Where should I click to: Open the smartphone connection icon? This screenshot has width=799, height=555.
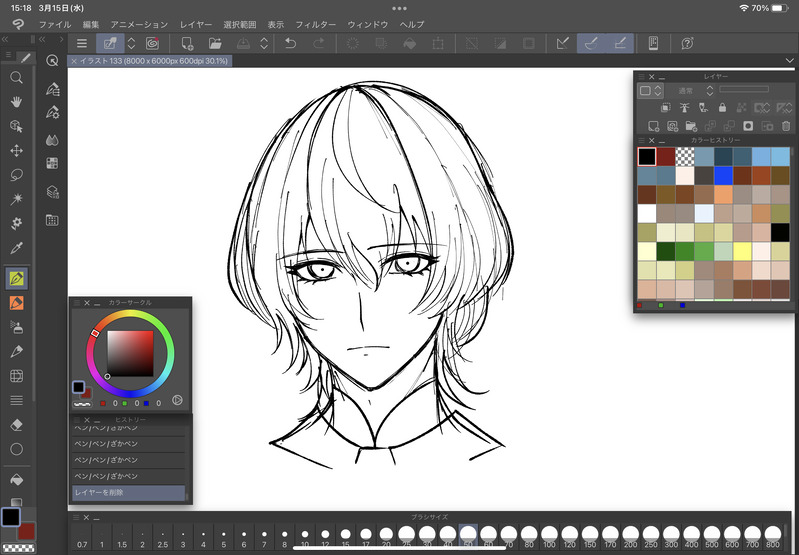(x=653, y=43)
